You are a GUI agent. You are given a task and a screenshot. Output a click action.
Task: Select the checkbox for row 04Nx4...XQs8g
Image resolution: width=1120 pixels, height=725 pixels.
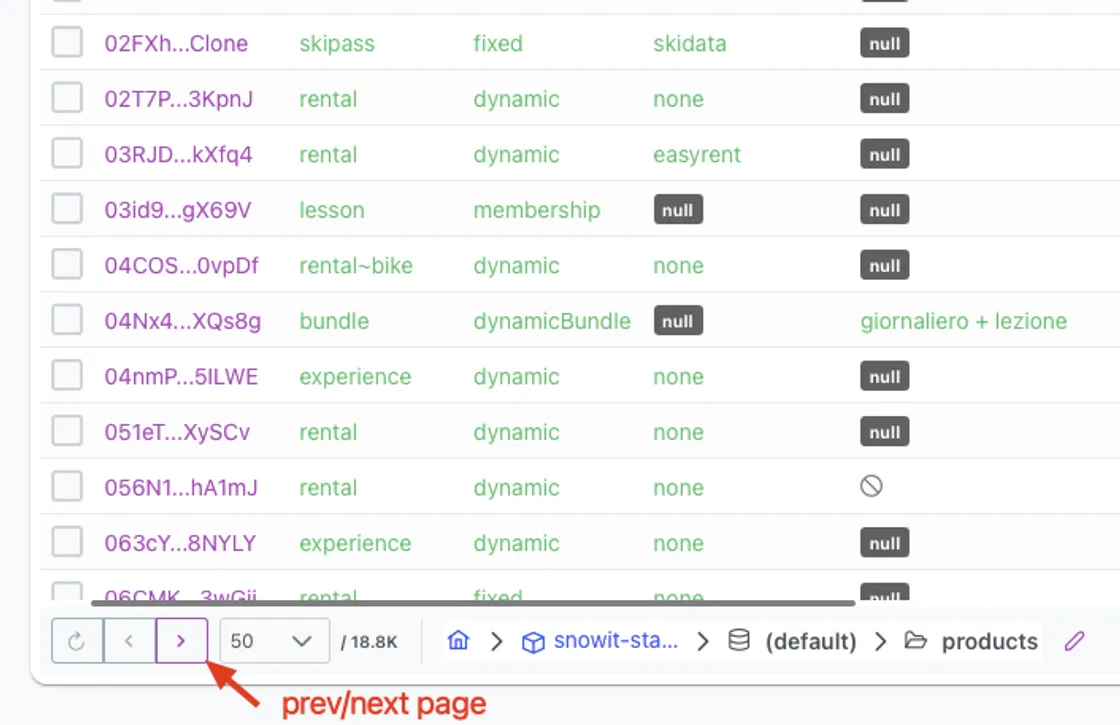click(x=67, y=320)
